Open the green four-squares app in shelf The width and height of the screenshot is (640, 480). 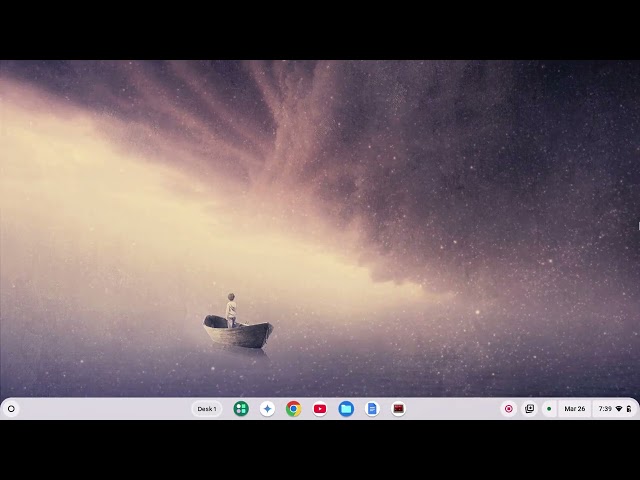pos(241,409)
